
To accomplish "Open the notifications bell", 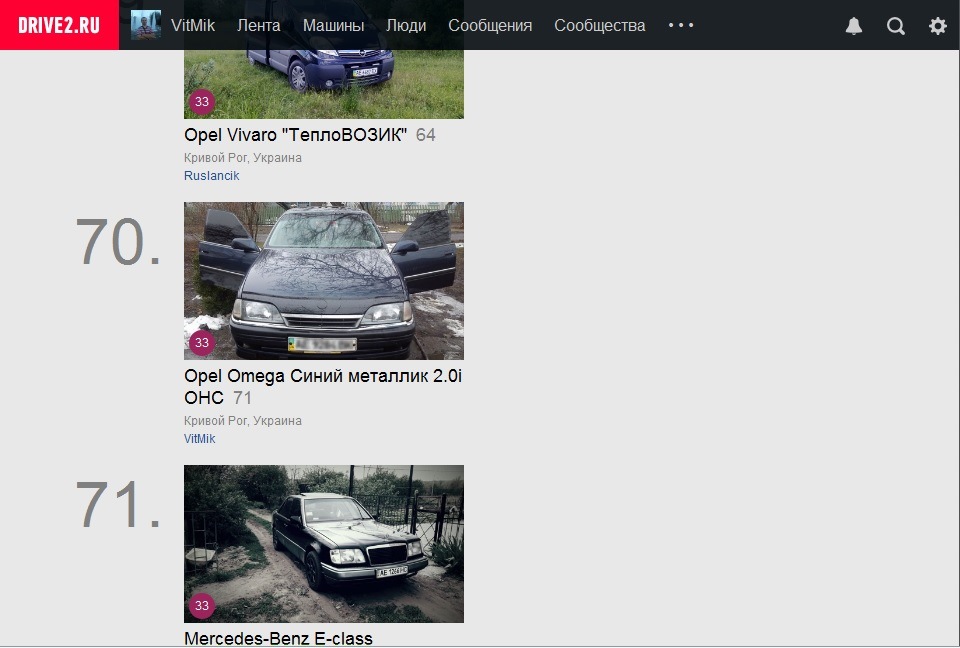I will pyautogui.click(x=854, y=26).
